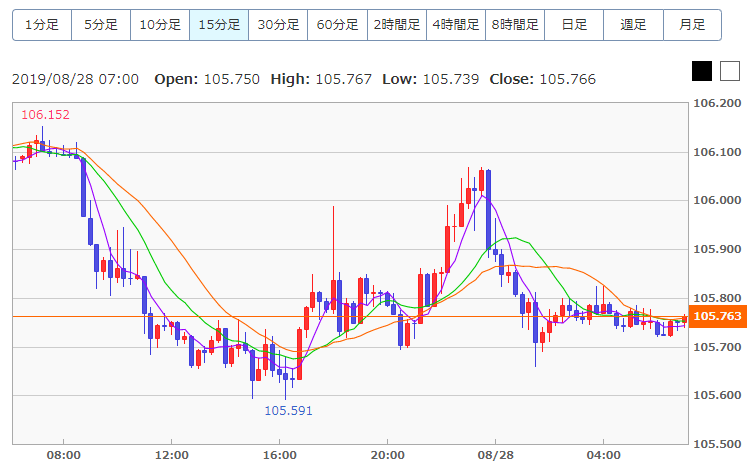The width and height of the screenshot is (755, 470).
Task: Click the 106.152 high price marker
Action: pos(46,115)
